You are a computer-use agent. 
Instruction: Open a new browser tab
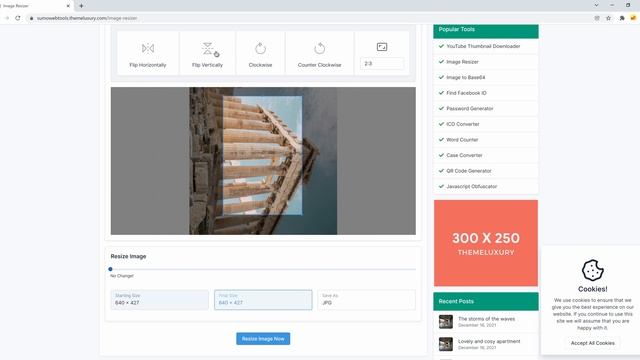click(81, 6)
